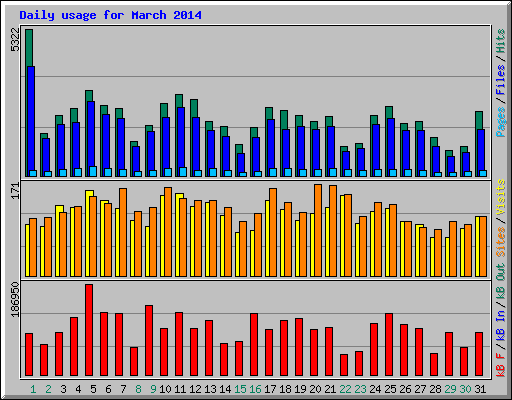Screen dimensions: 512x400
Task: Click the blue files bar for day 11
Action: click(181, 137)
